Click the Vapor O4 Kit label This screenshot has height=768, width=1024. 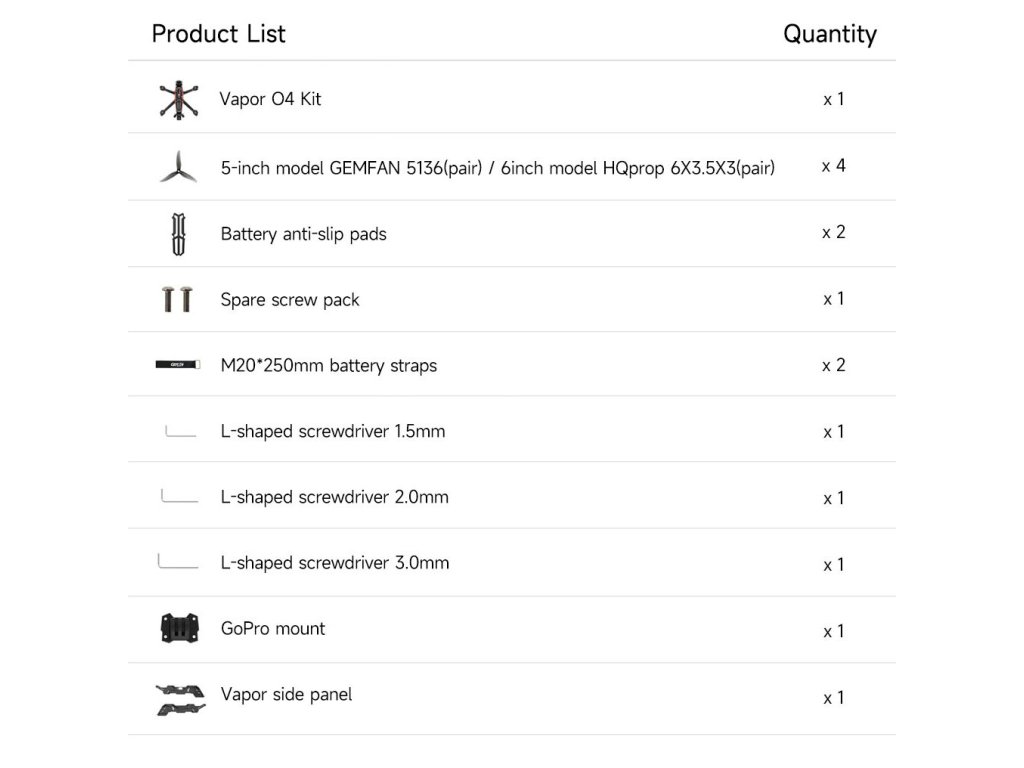coord(270,99)
